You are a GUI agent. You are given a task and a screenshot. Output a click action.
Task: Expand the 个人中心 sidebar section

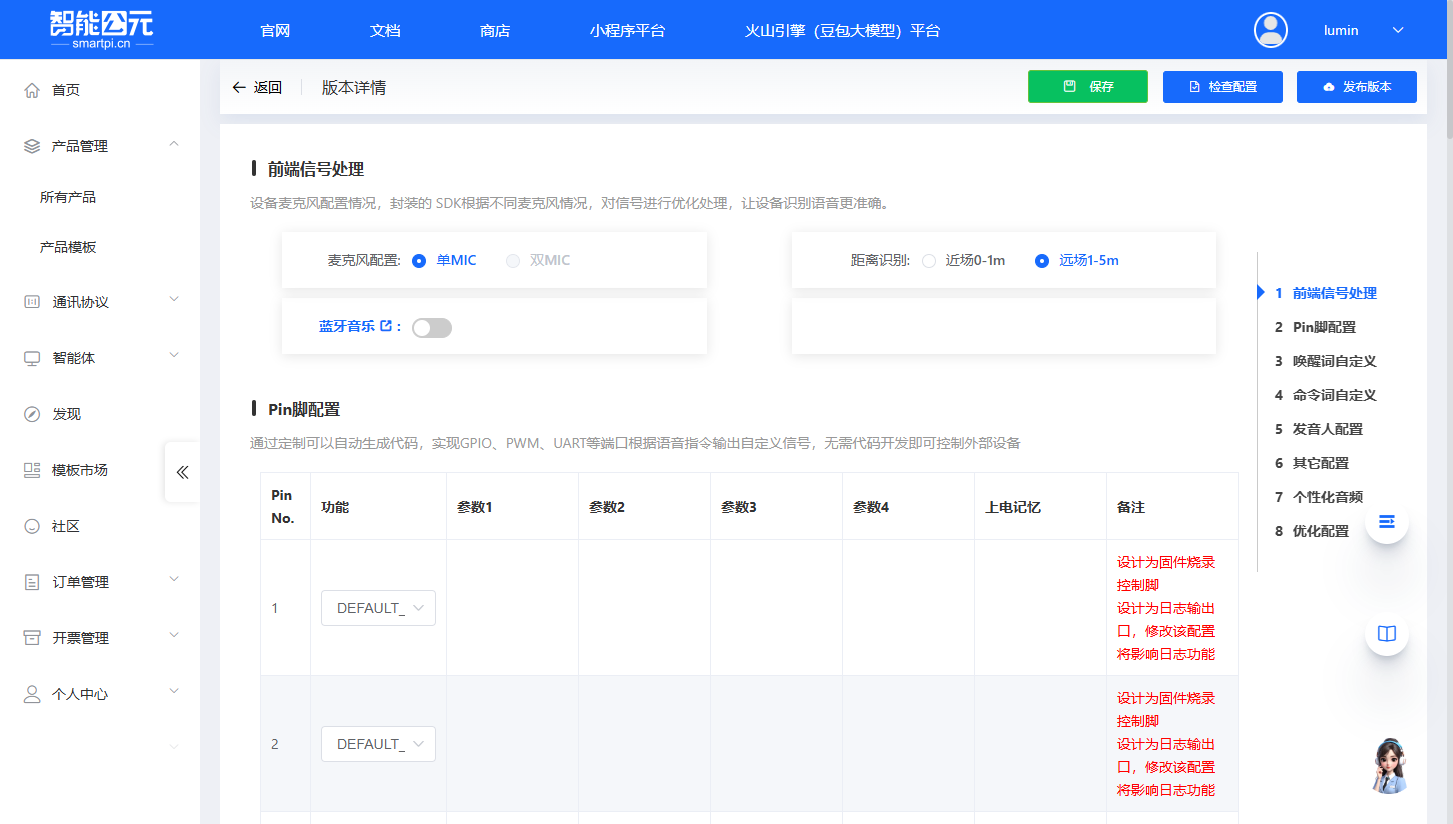point(174,693)
